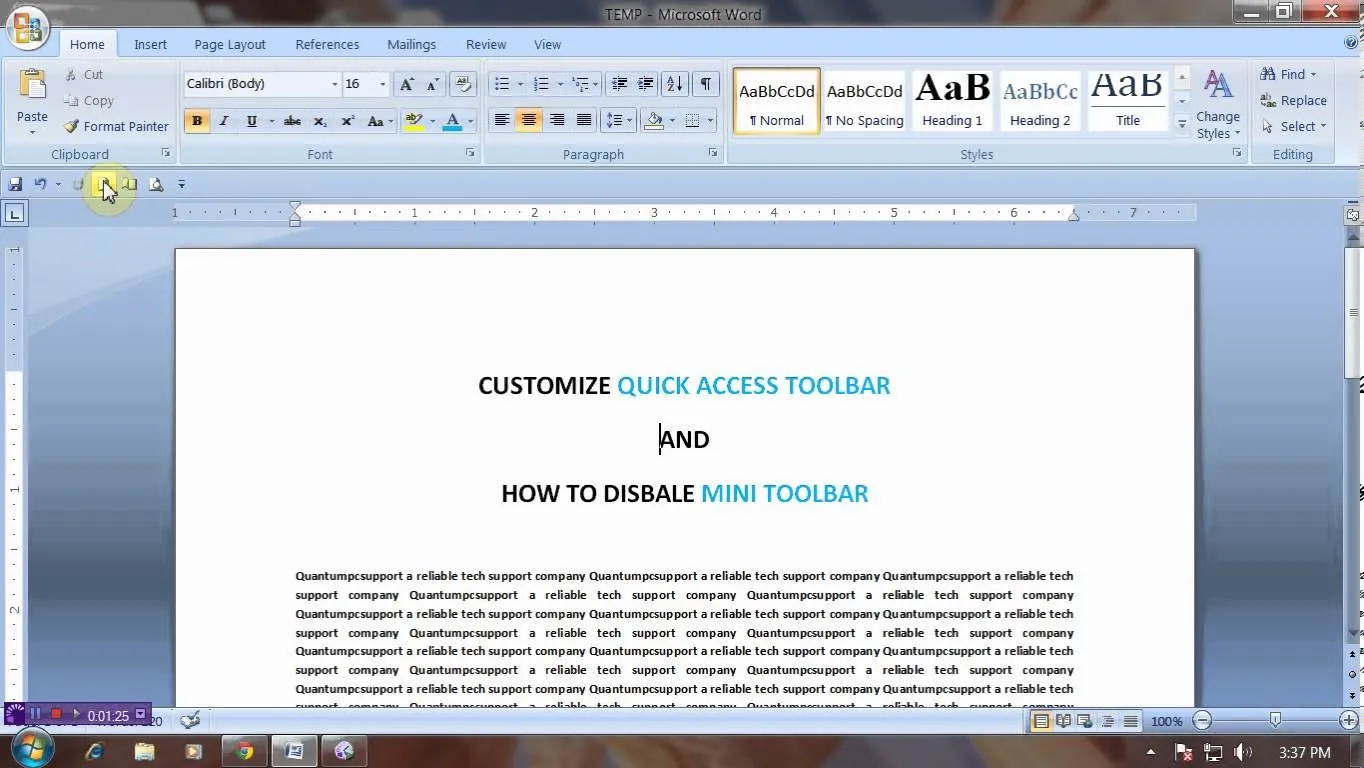Open Customize Quick Access Toolbar dropdown
Image resolution: width=1364 pixels, height=768 pixels.
(181, 184)
